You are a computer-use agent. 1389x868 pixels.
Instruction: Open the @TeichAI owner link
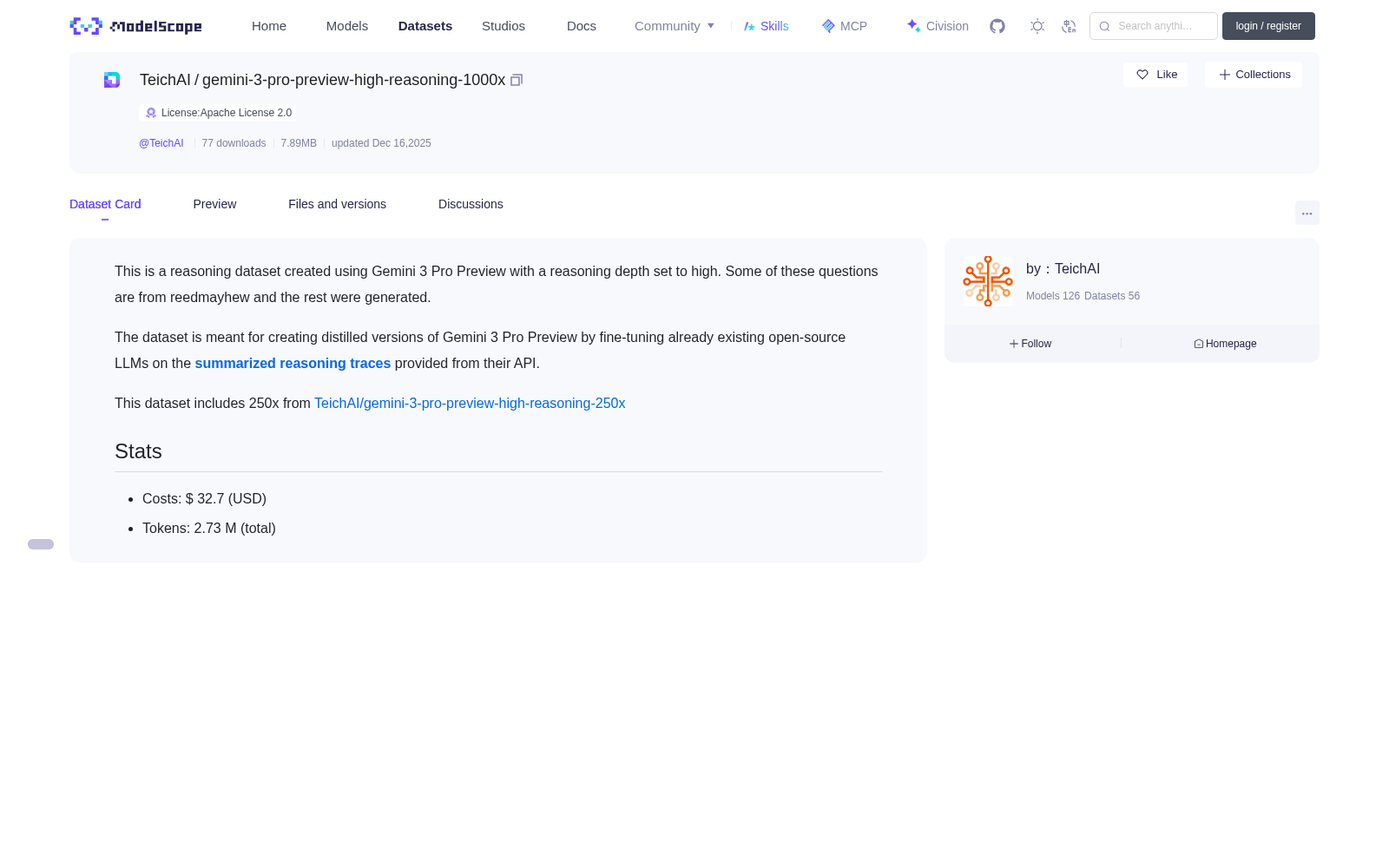coord(161,143)
